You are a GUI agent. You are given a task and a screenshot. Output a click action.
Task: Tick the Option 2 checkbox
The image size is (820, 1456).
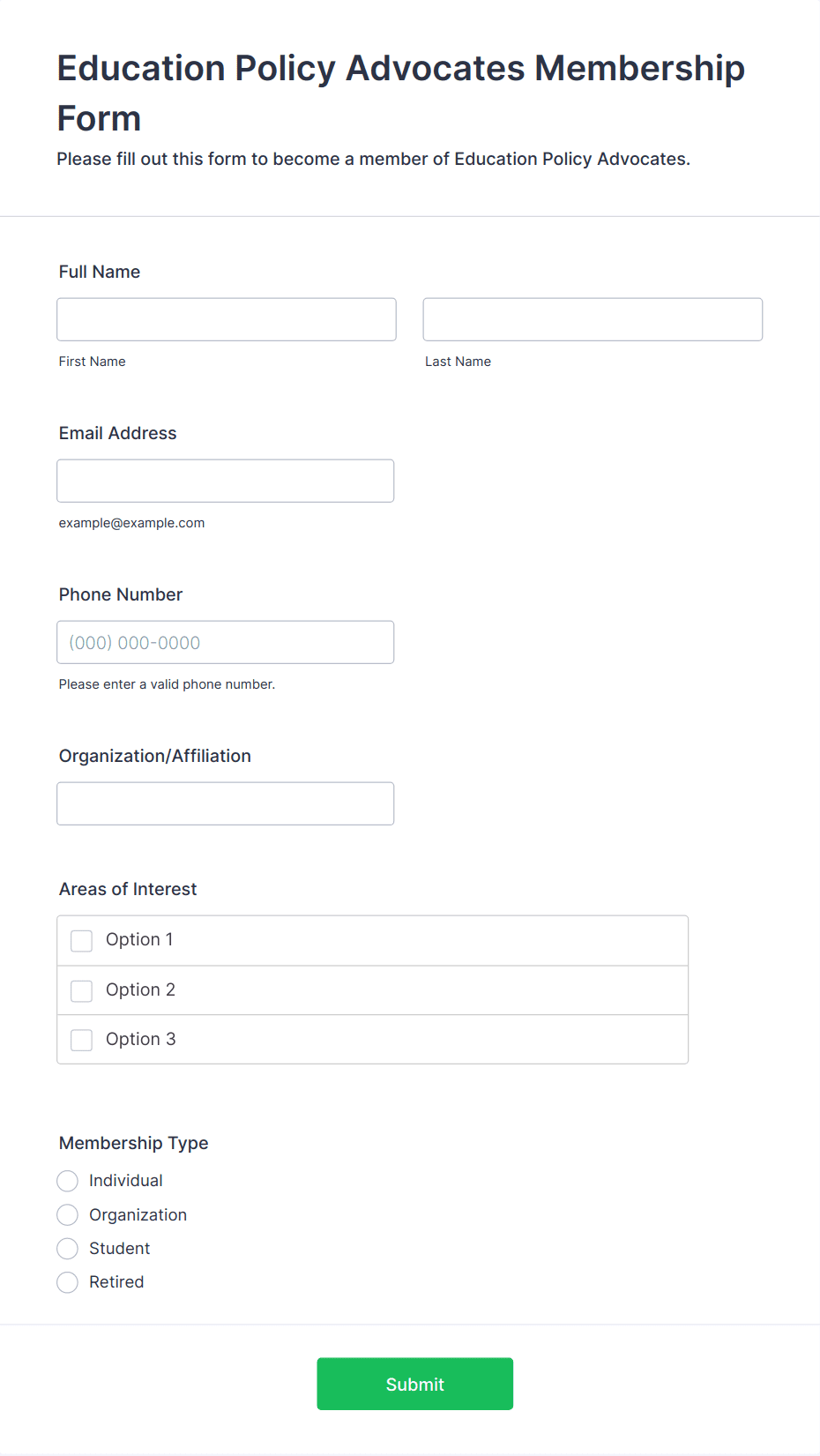point(82,991)
